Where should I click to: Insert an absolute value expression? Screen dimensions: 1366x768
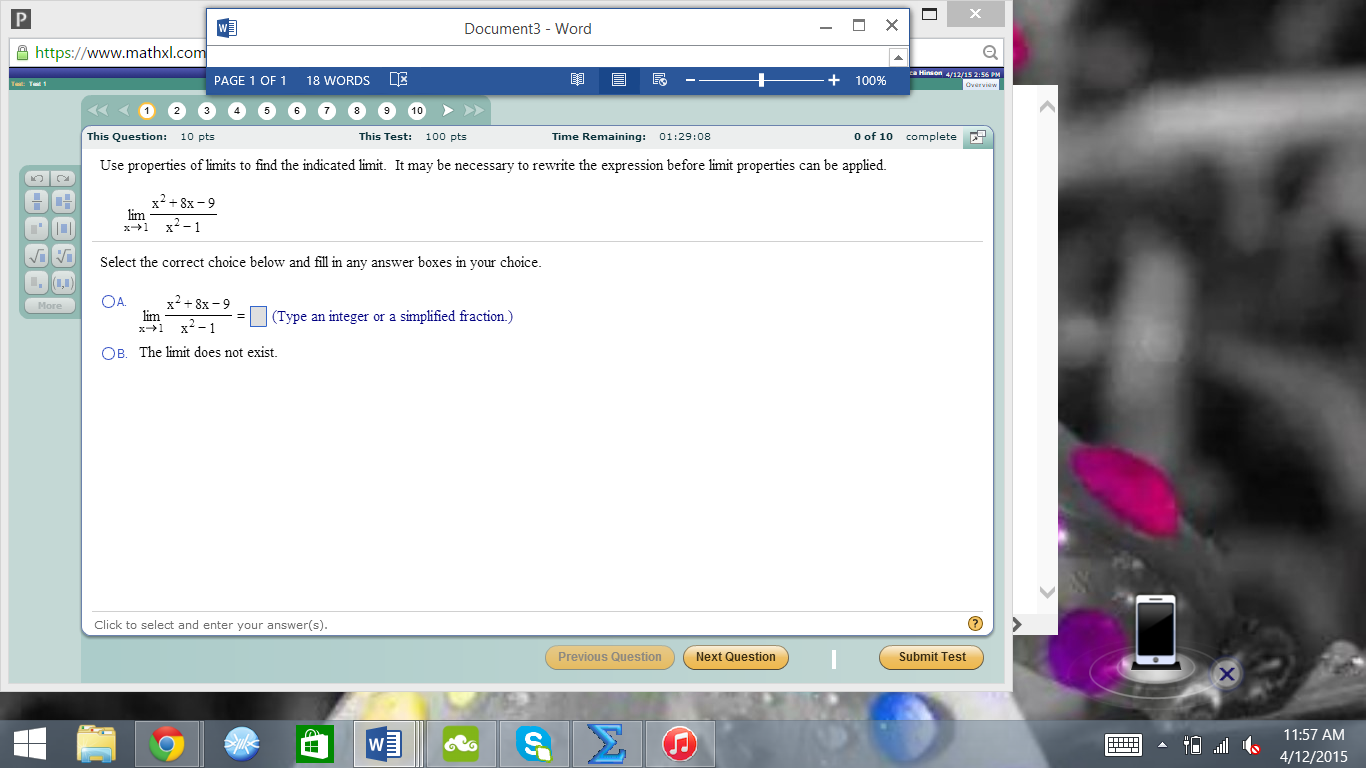click(64, 227)
